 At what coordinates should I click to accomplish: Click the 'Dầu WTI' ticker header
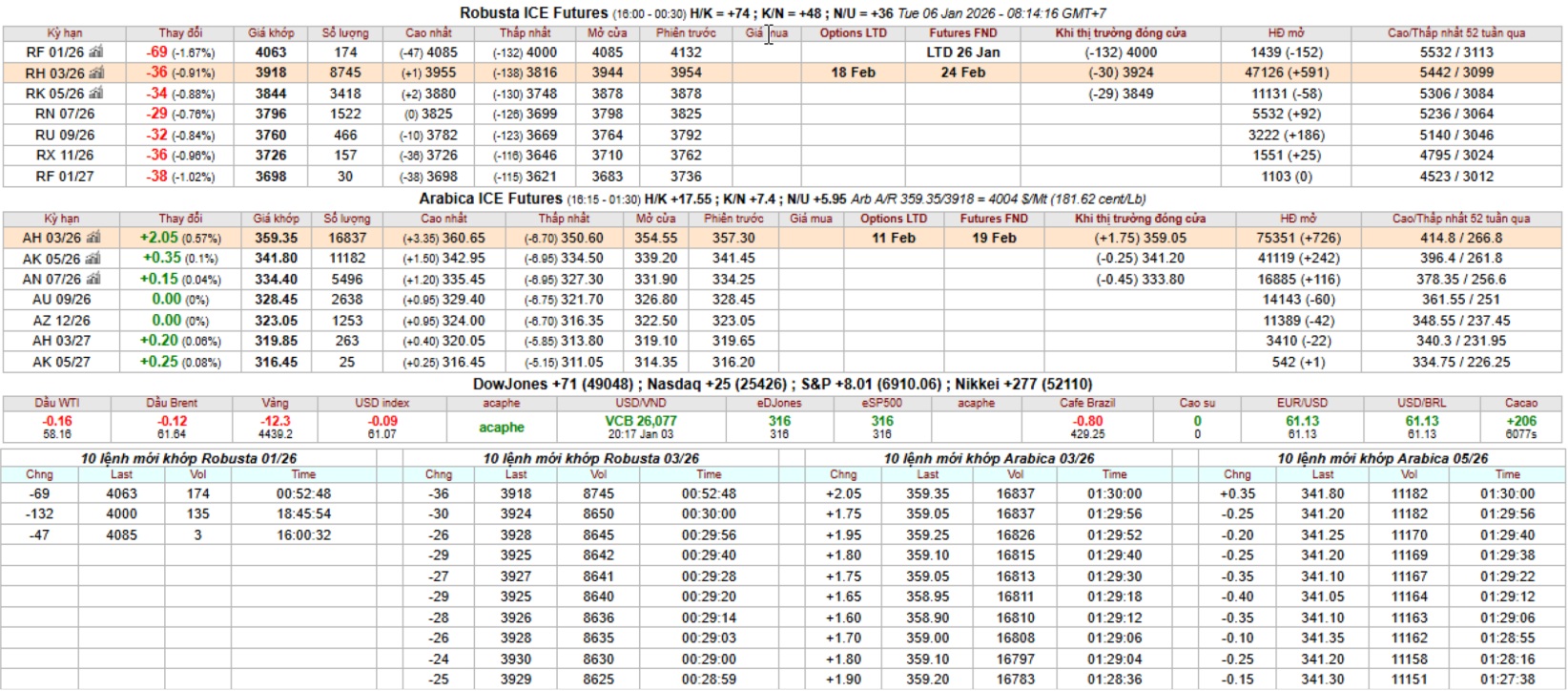57,403
